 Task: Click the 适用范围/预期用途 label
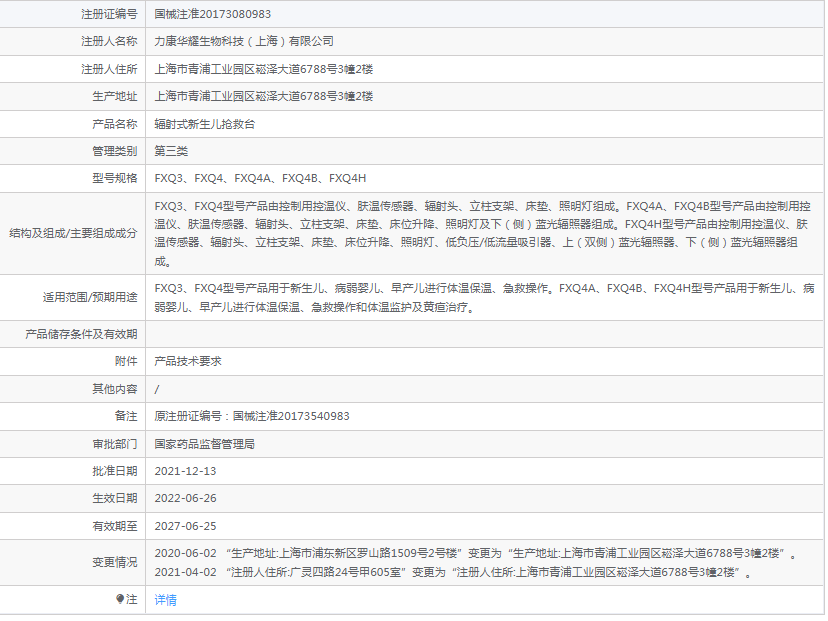tap(90, 297)
